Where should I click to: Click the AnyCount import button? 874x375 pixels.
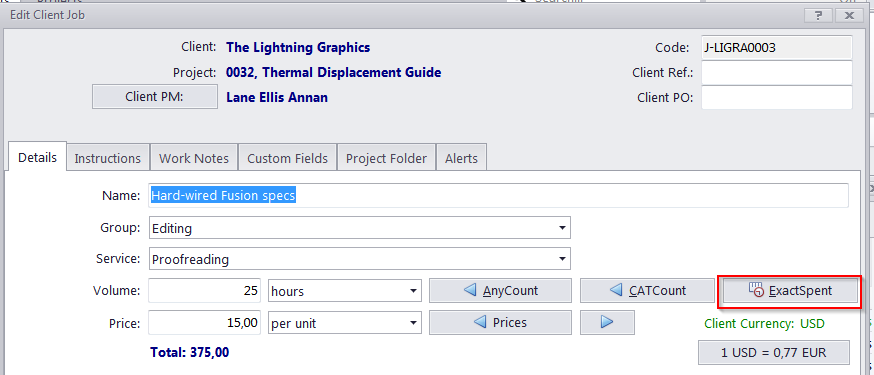point(501,290)
